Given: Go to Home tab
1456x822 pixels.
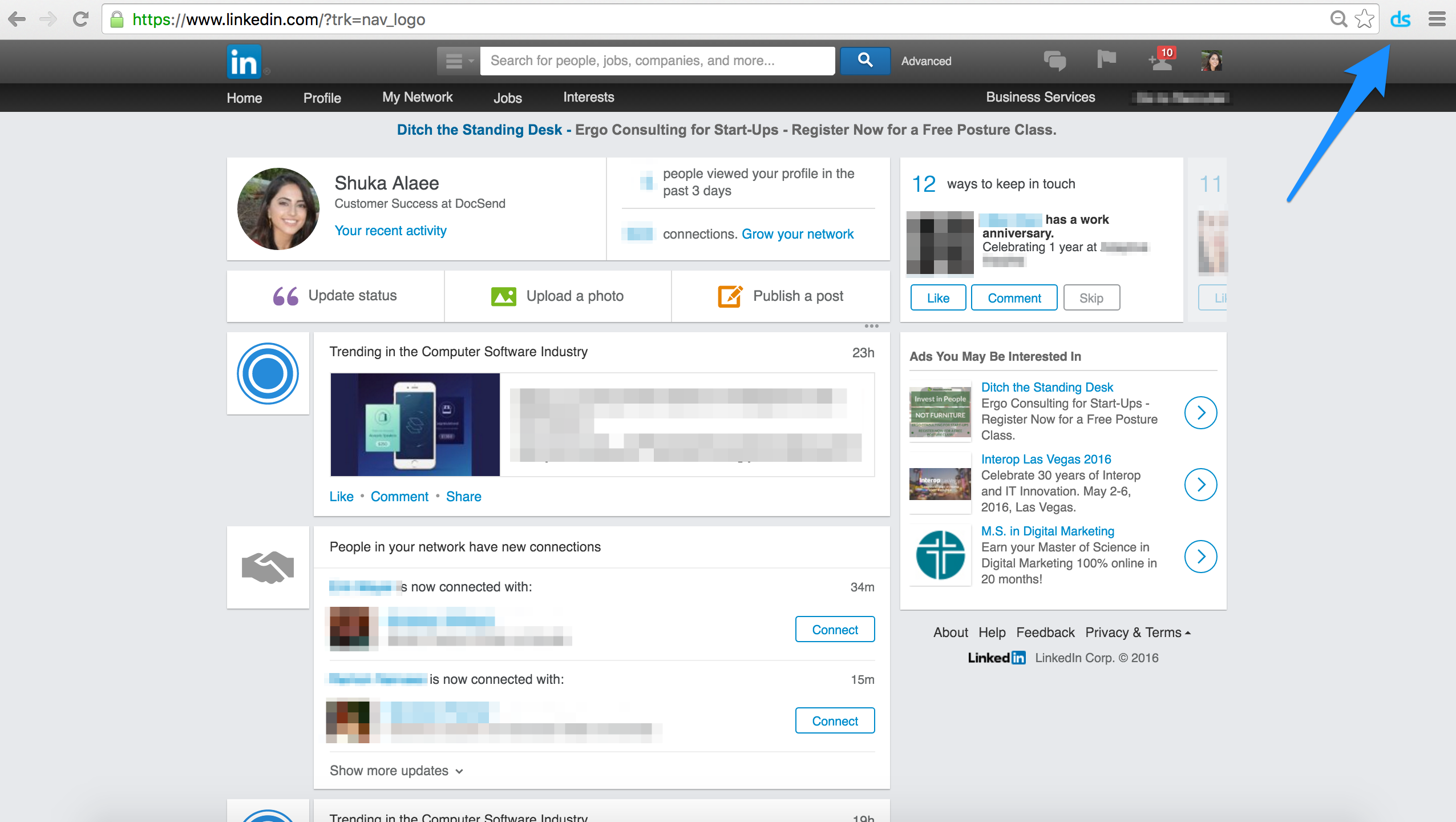Looking at the screenshot, I should point(244,98).
